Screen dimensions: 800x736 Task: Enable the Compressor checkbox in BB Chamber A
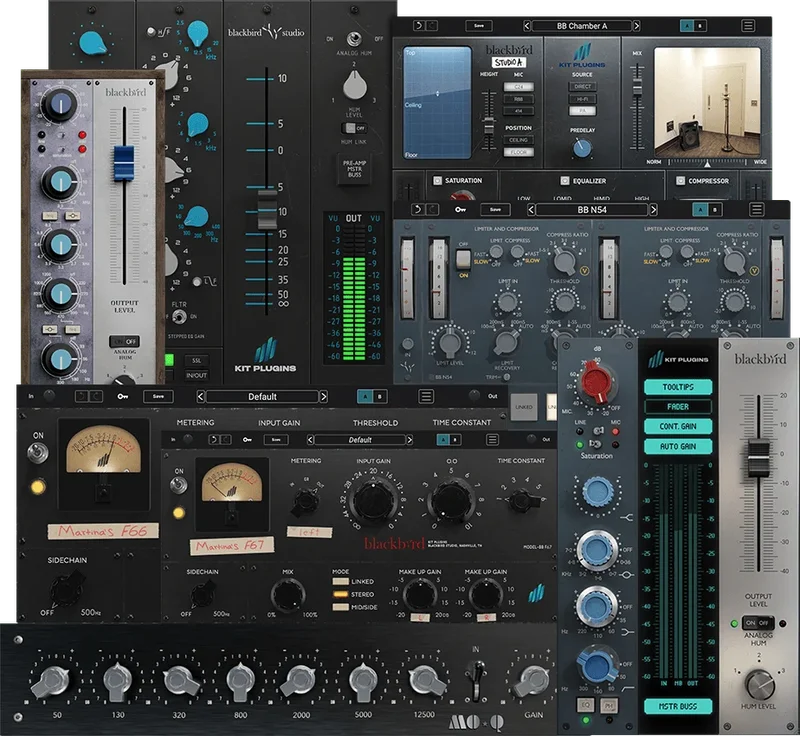[x=680, y=181]
